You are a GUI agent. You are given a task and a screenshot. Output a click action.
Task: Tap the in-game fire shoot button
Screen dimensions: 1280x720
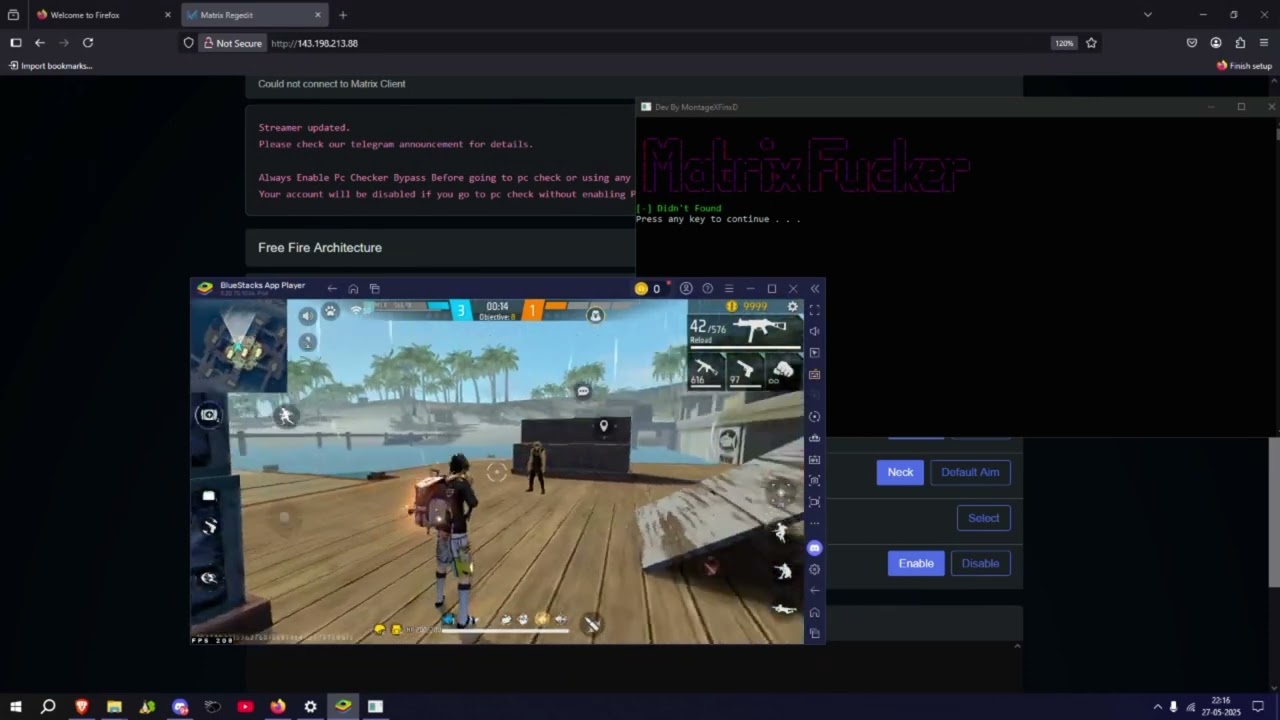(781, 491)
